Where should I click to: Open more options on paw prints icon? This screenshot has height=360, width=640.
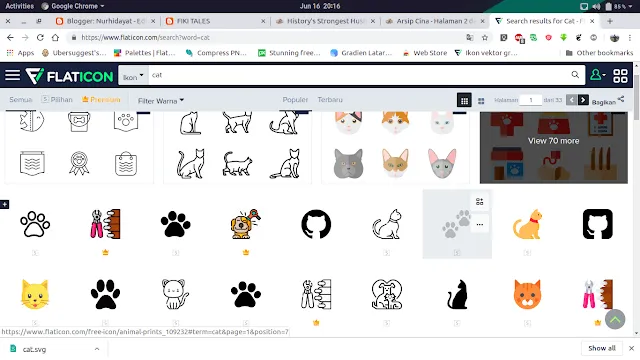[x=480, y=224]
